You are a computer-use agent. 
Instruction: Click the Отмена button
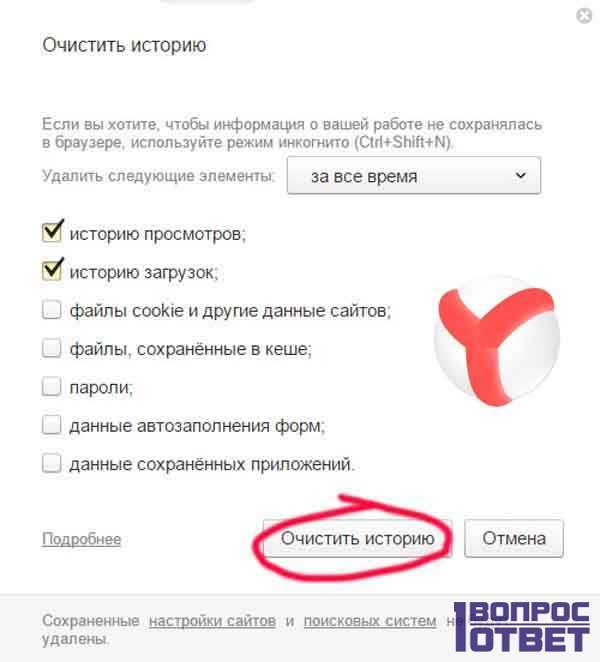tap(514, 538)
